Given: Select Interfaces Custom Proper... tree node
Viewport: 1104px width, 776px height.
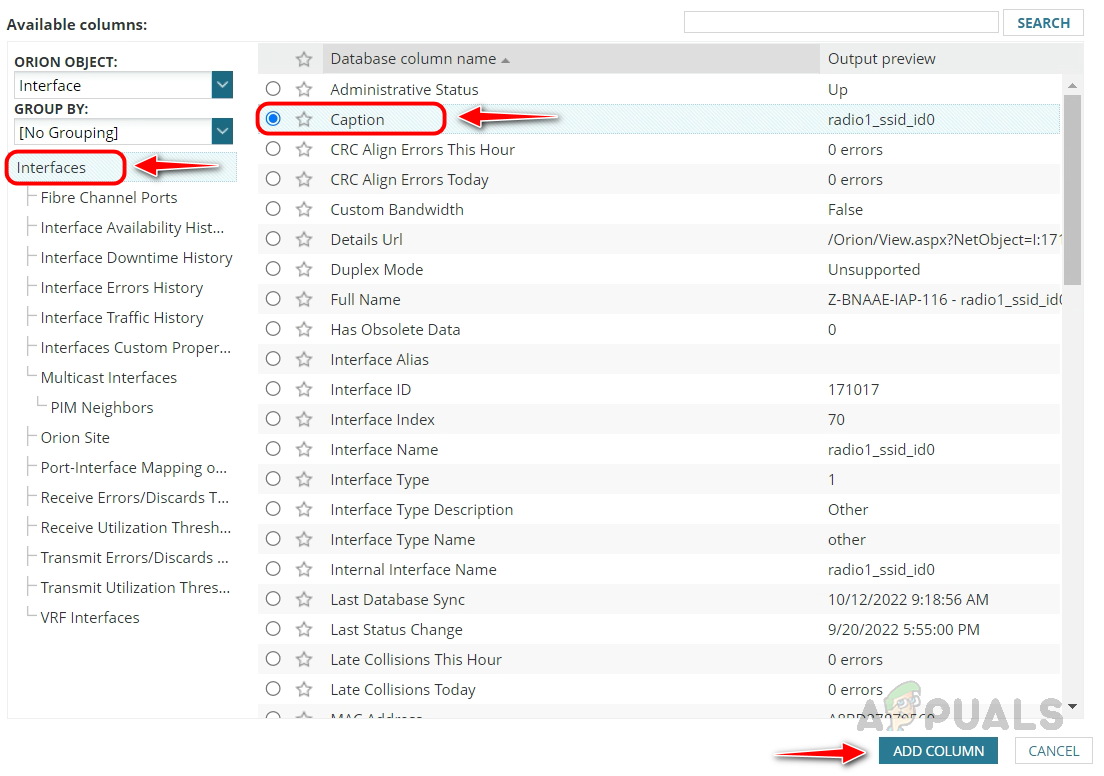Looking at the screenshot, I should point(136,348).
